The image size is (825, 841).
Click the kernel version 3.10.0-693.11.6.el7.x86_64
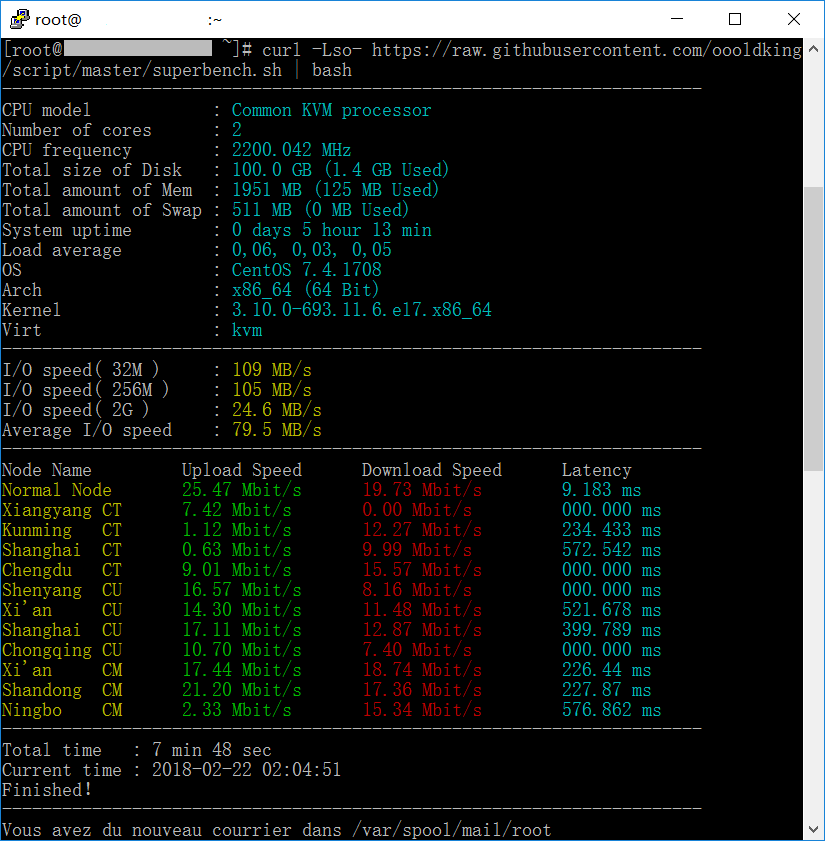pyautogui.click(x=361, y=310)
